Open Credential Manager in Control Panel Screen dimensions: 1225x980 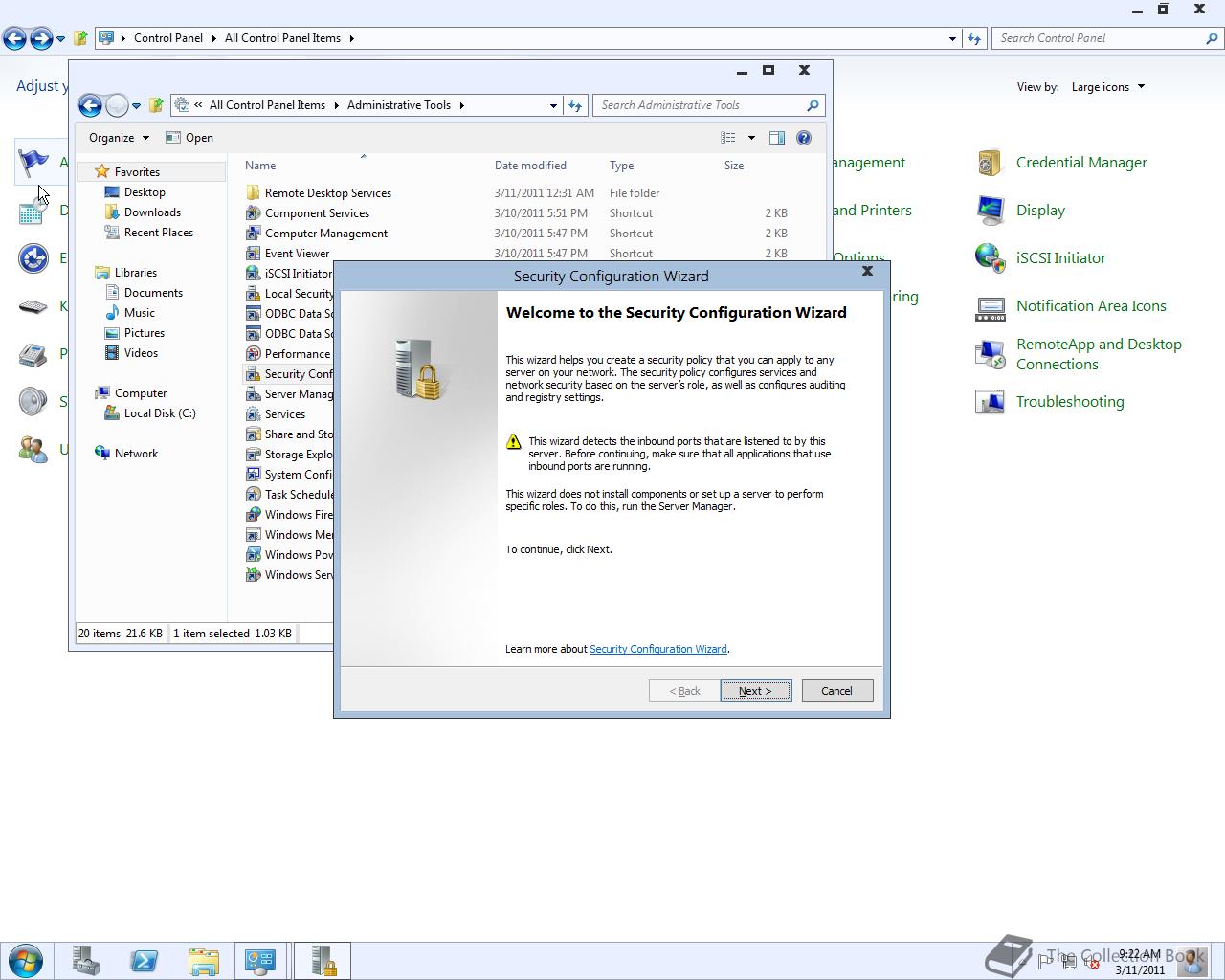coord(1081,163)
